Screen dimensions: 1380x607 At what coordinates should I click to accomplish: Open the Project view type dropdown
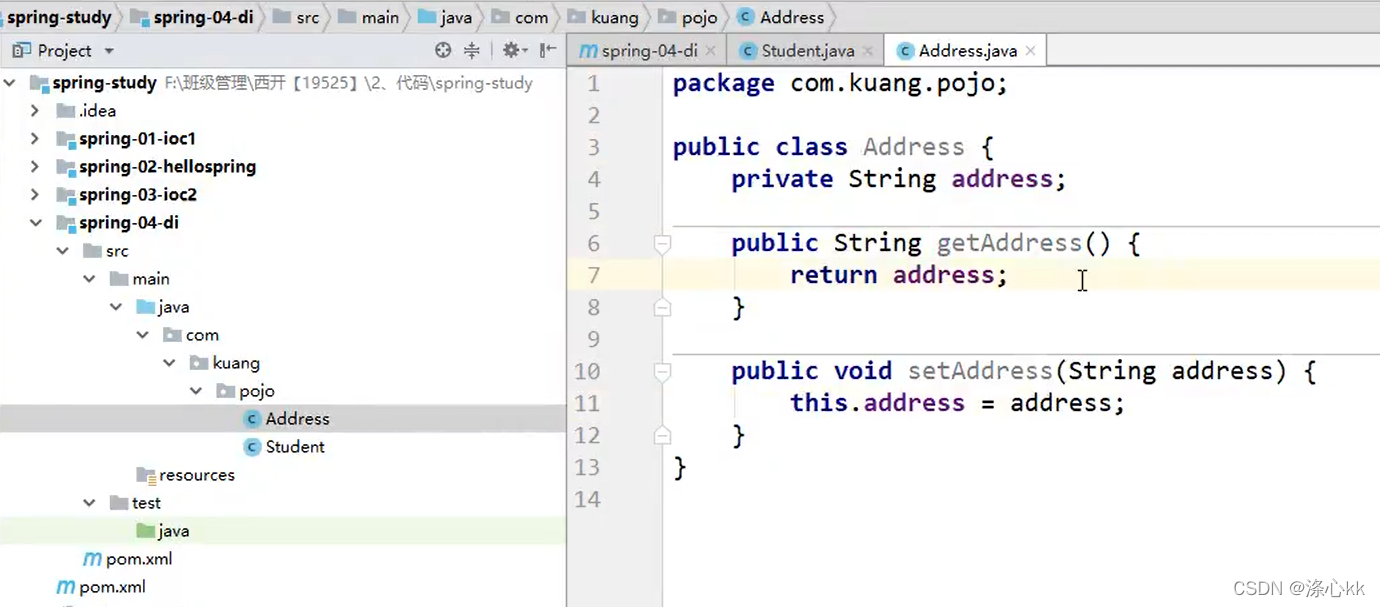109,51
